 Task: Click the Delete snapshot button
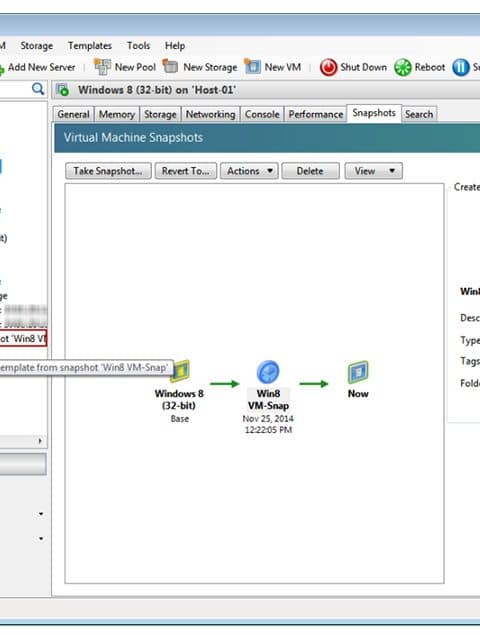click(x=310, y=171)
